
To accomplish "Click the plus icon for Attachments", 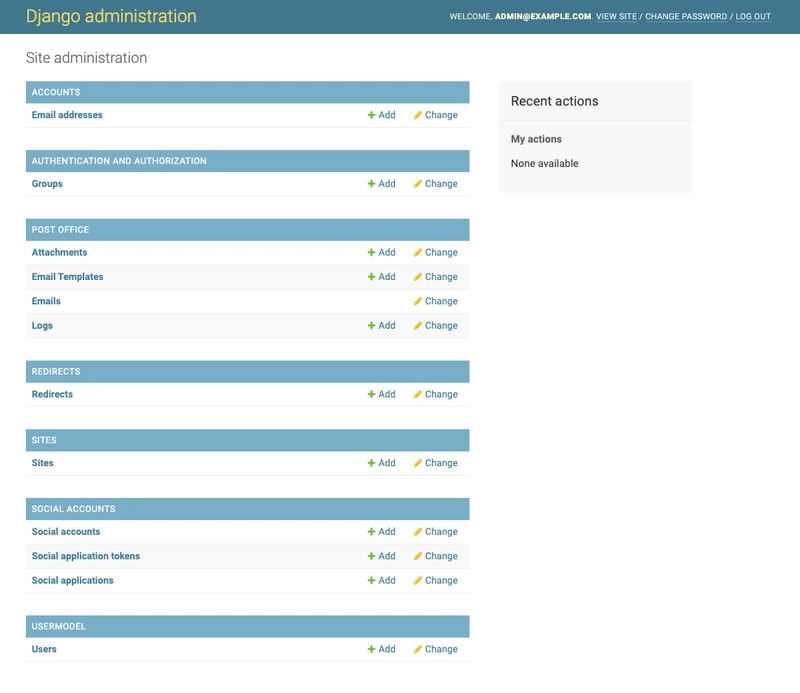I will click(371, 252).
